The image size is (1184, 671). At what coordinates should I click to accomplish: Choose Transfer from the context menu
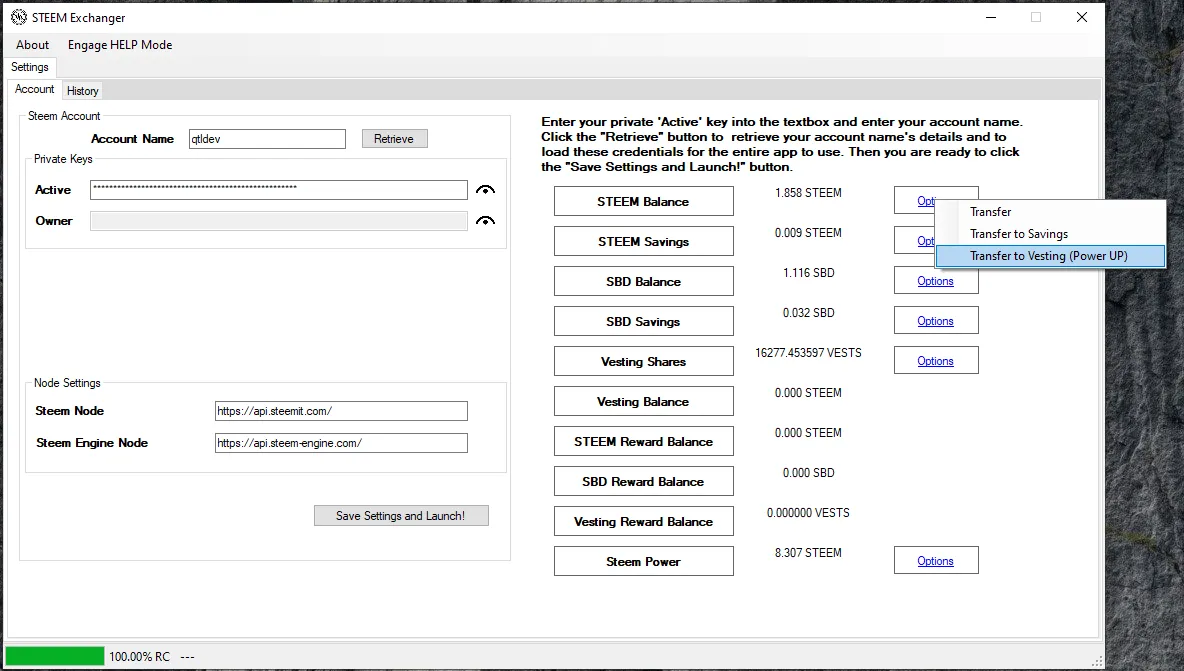pyautogui.click(x=1050, y=212)
